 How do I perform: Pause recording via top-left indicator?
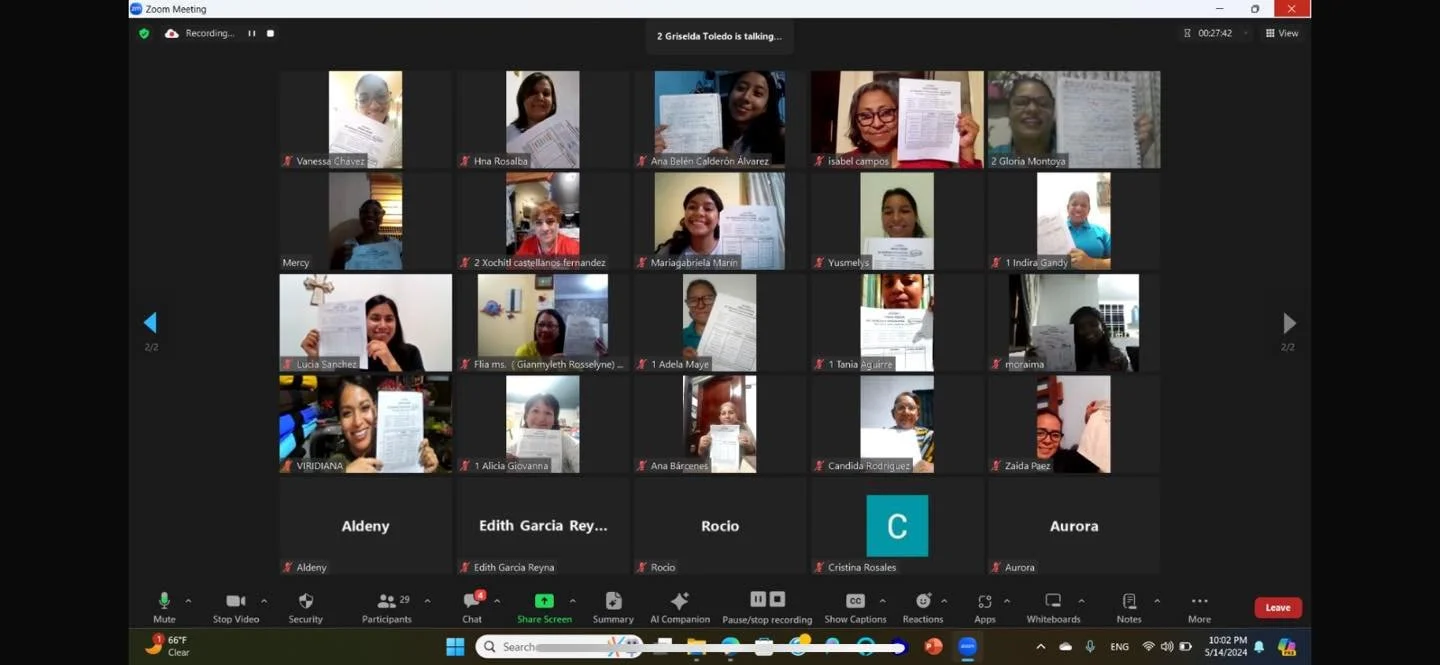click(252, 33)
